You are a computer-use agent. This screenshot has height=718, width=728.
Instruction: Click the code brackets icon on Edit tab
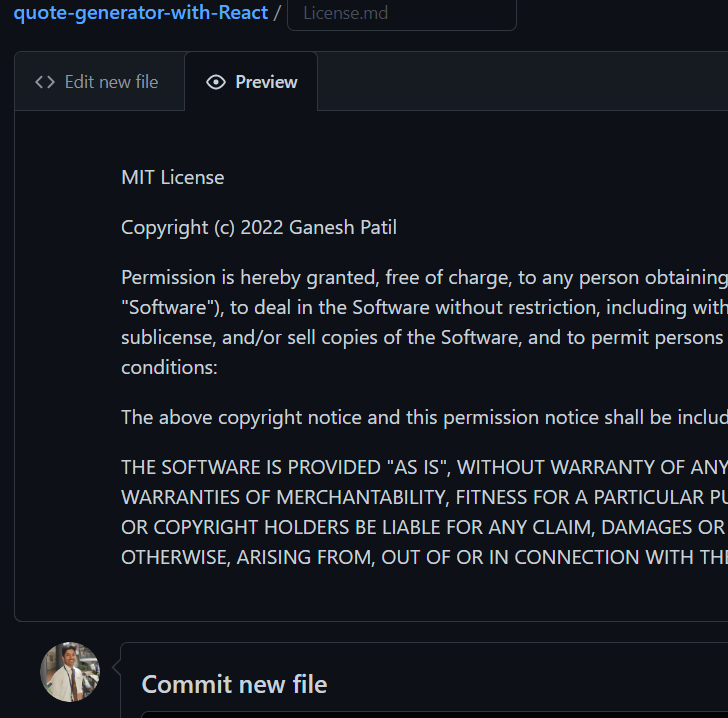pyautogui.click(x=45, y=82)
